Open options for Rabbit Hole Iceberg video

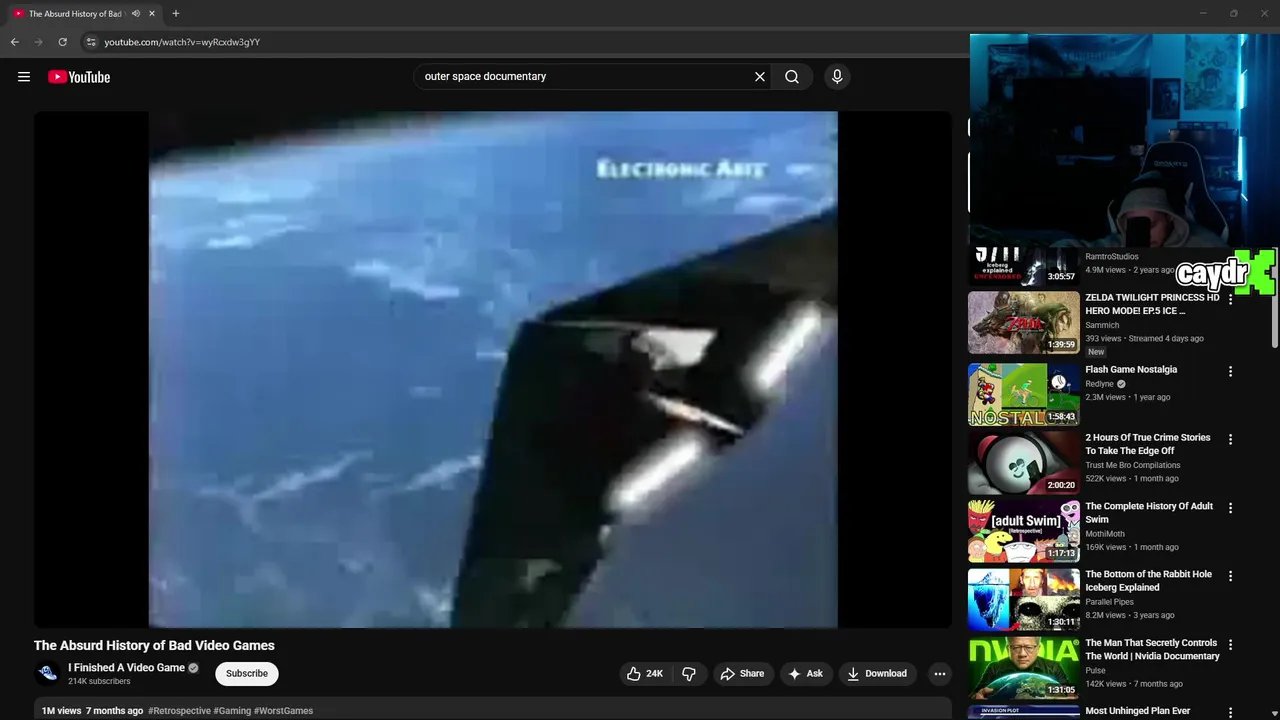1231,576
